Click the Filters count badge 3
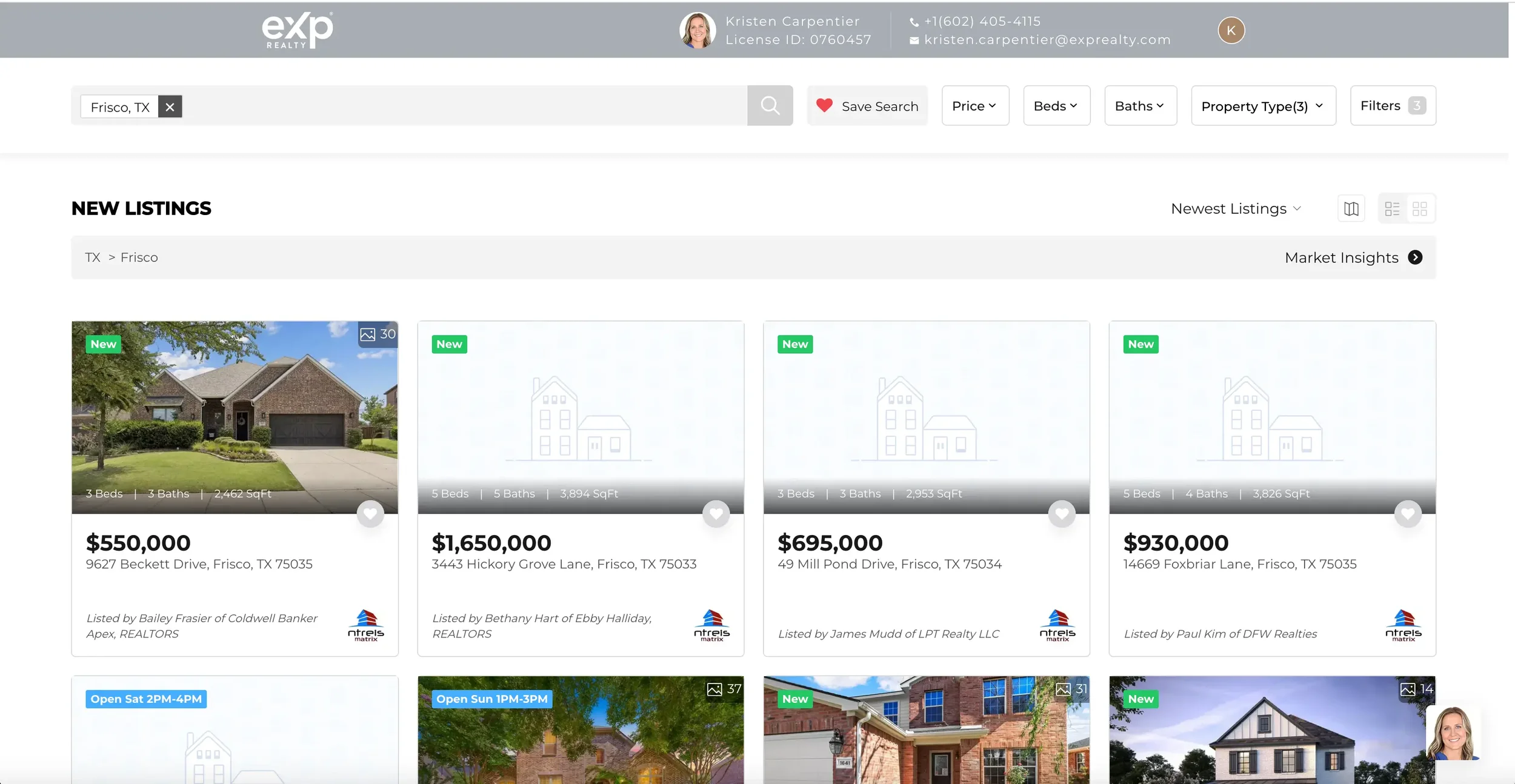 [1417, 106]
